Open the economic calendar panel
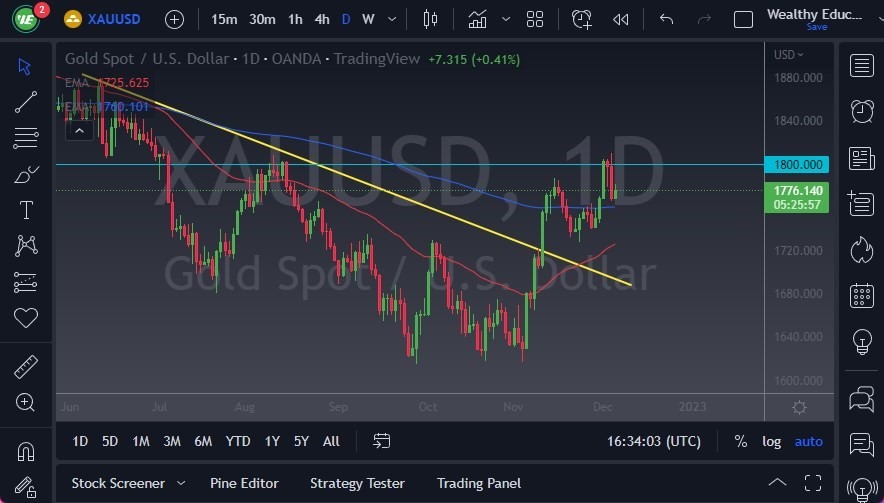This screenshot has width=884, height=503. [861, 295]
